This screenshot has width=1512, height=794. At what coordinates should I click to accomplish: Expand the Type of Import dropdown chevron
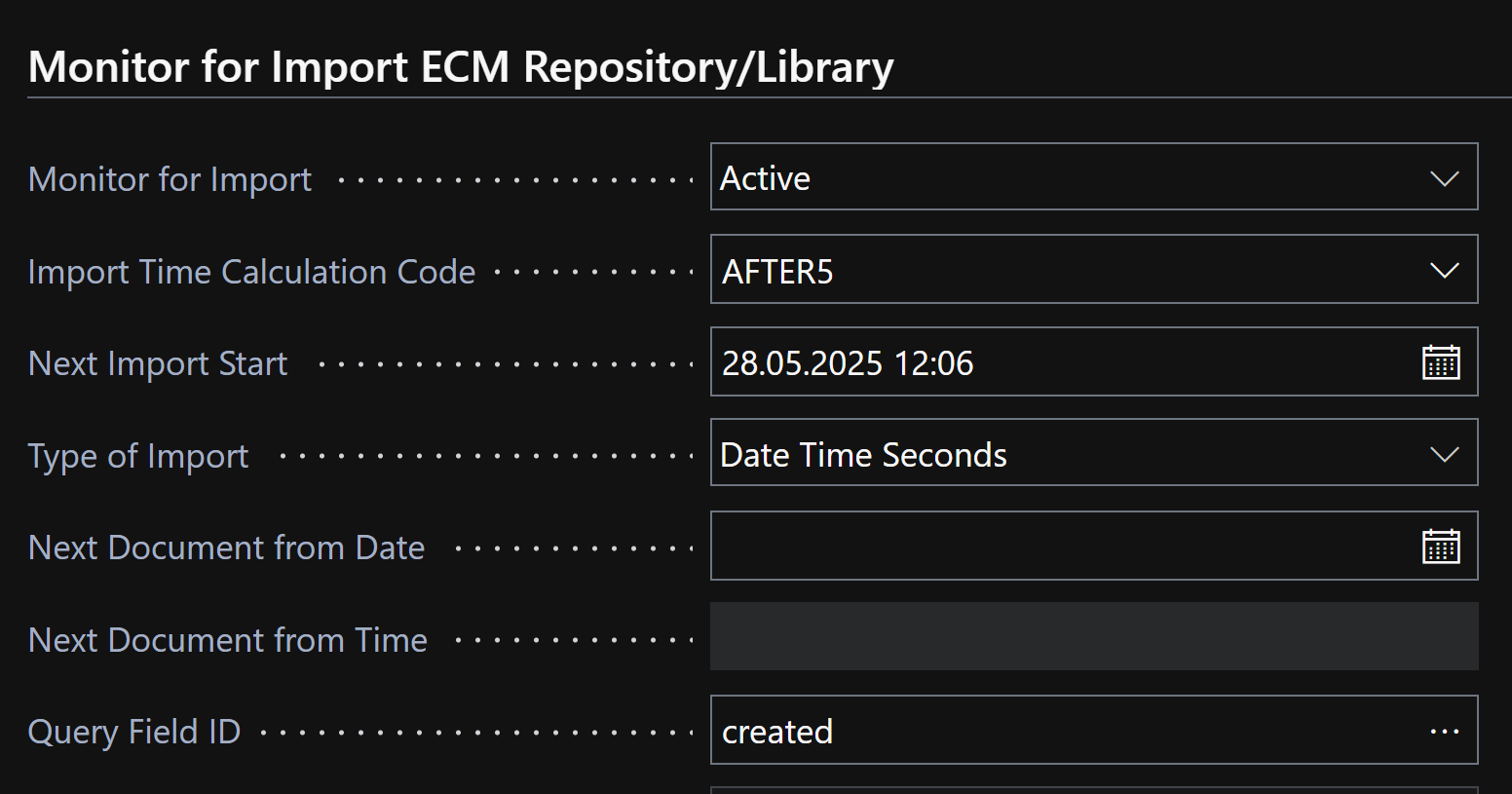tap(1444, 454)
